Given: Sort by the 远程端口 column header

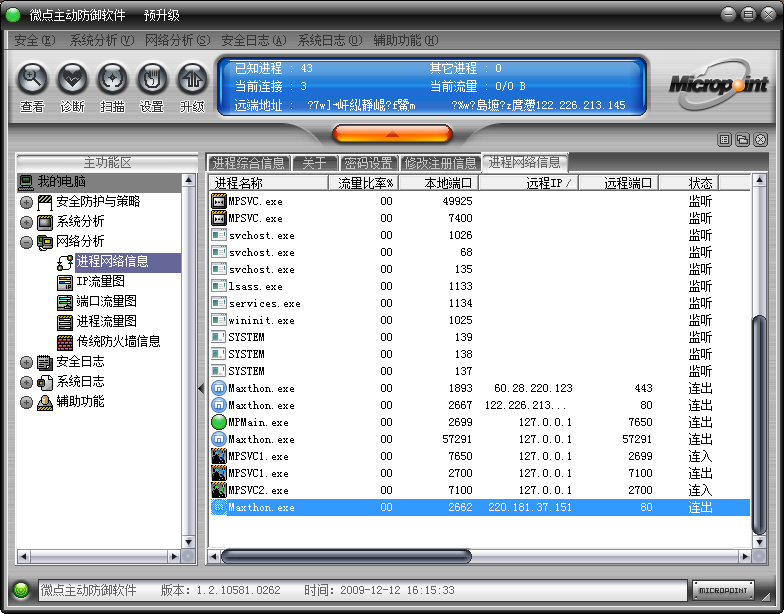Looking at the screenshot, I should [x=619, y=183].
